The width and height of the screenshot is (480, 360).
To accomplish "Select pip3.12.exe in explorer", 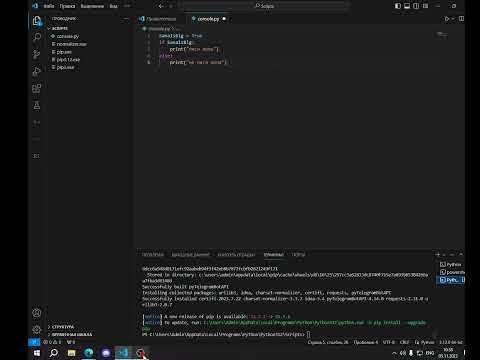I will pyautogui.click(x=68, y=60).
